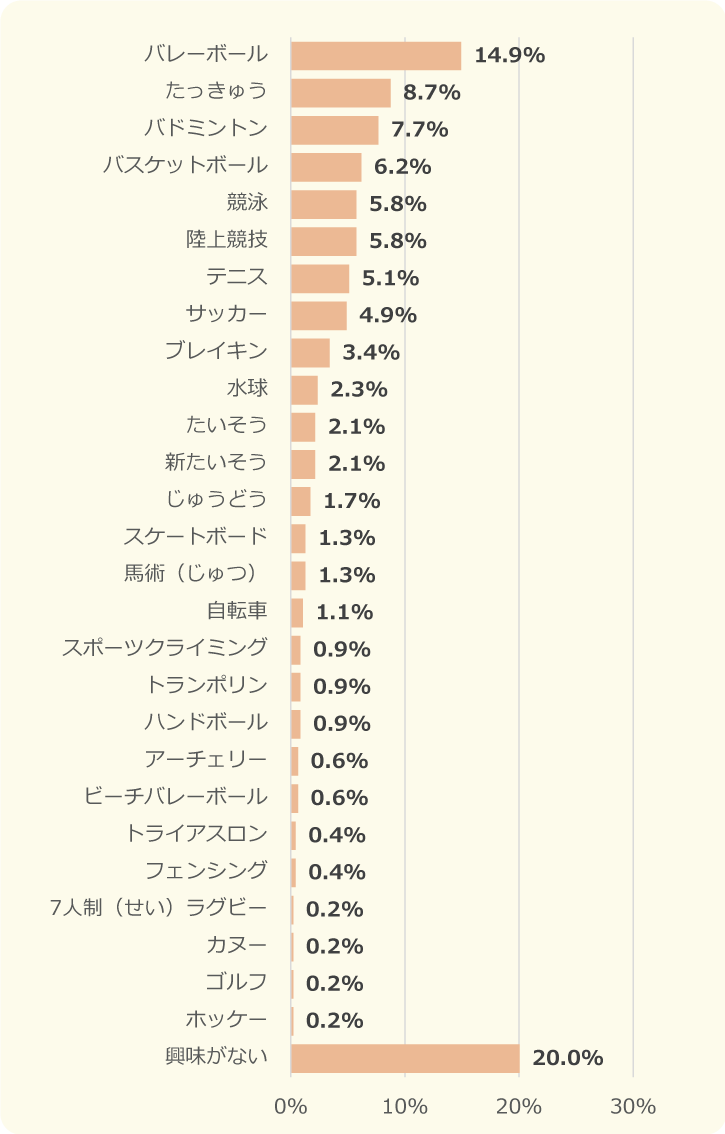Select the 興味がない 20.0% bar
725x1134 pixels.
click(405, 1058)
